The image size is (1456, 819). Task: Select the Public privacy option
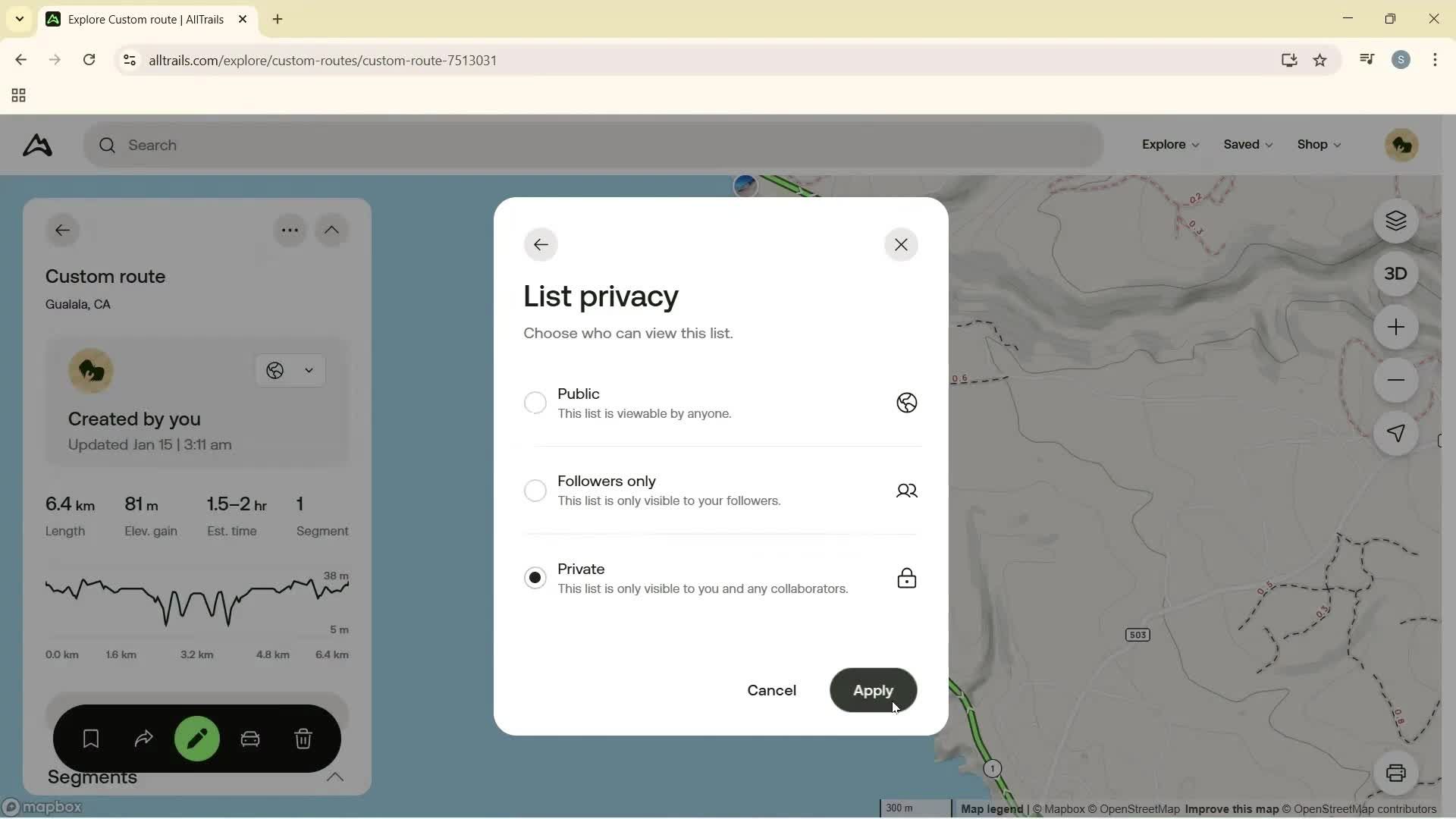coord(535,402)
